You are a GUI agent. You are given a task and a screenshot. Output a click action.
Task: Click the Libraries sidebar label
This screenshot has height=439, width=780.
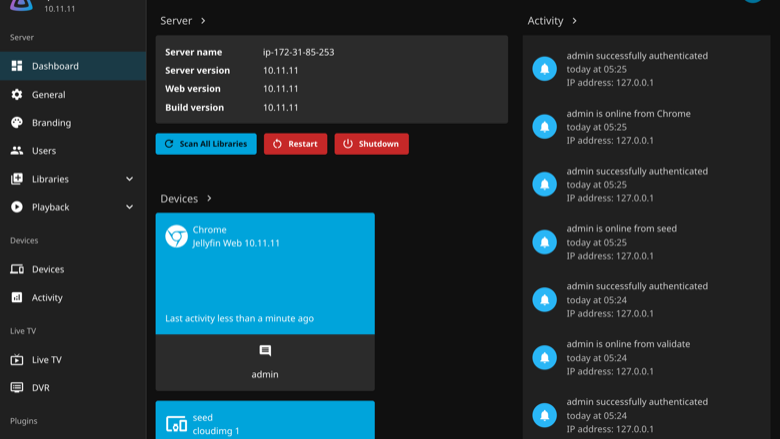coord(50,179)
